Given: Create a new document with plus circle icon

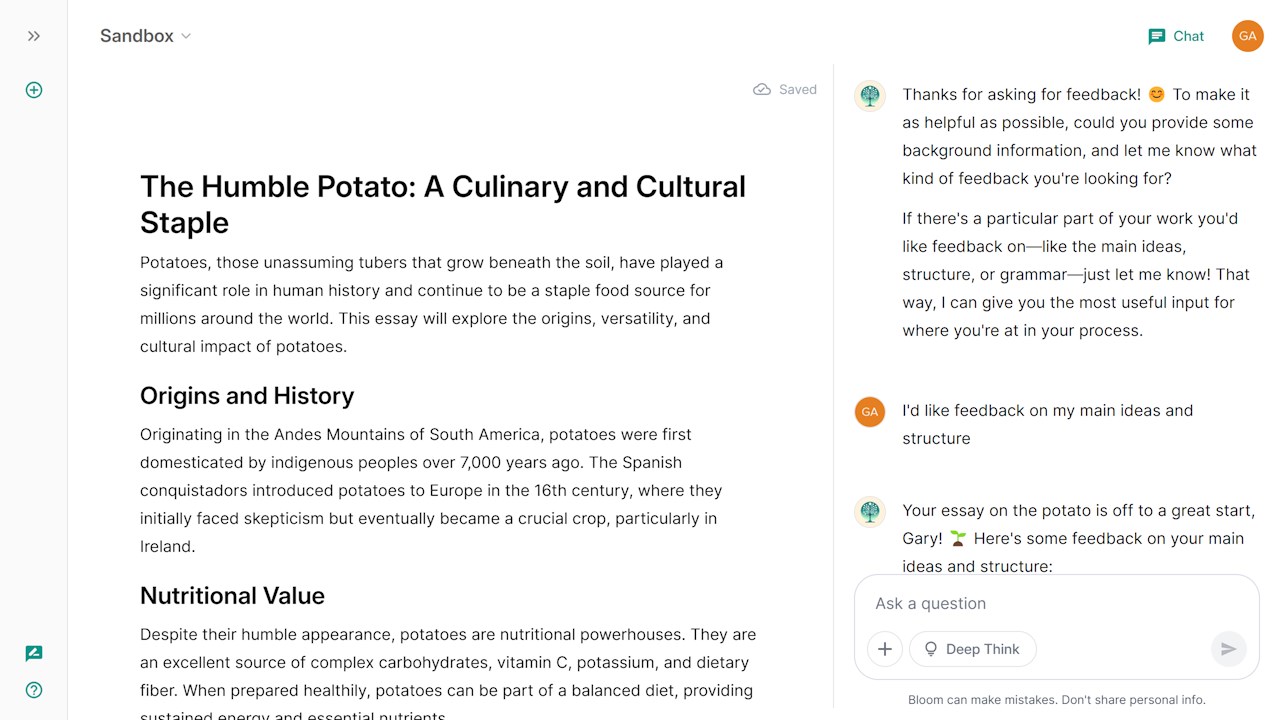Looking at the screenshot, I should click(34, 90).
